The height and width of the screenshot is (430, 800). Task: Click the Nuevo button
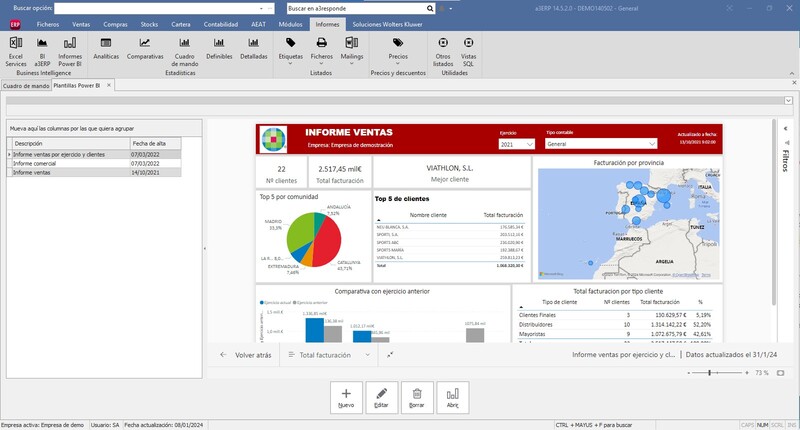[x=346, y=397]
